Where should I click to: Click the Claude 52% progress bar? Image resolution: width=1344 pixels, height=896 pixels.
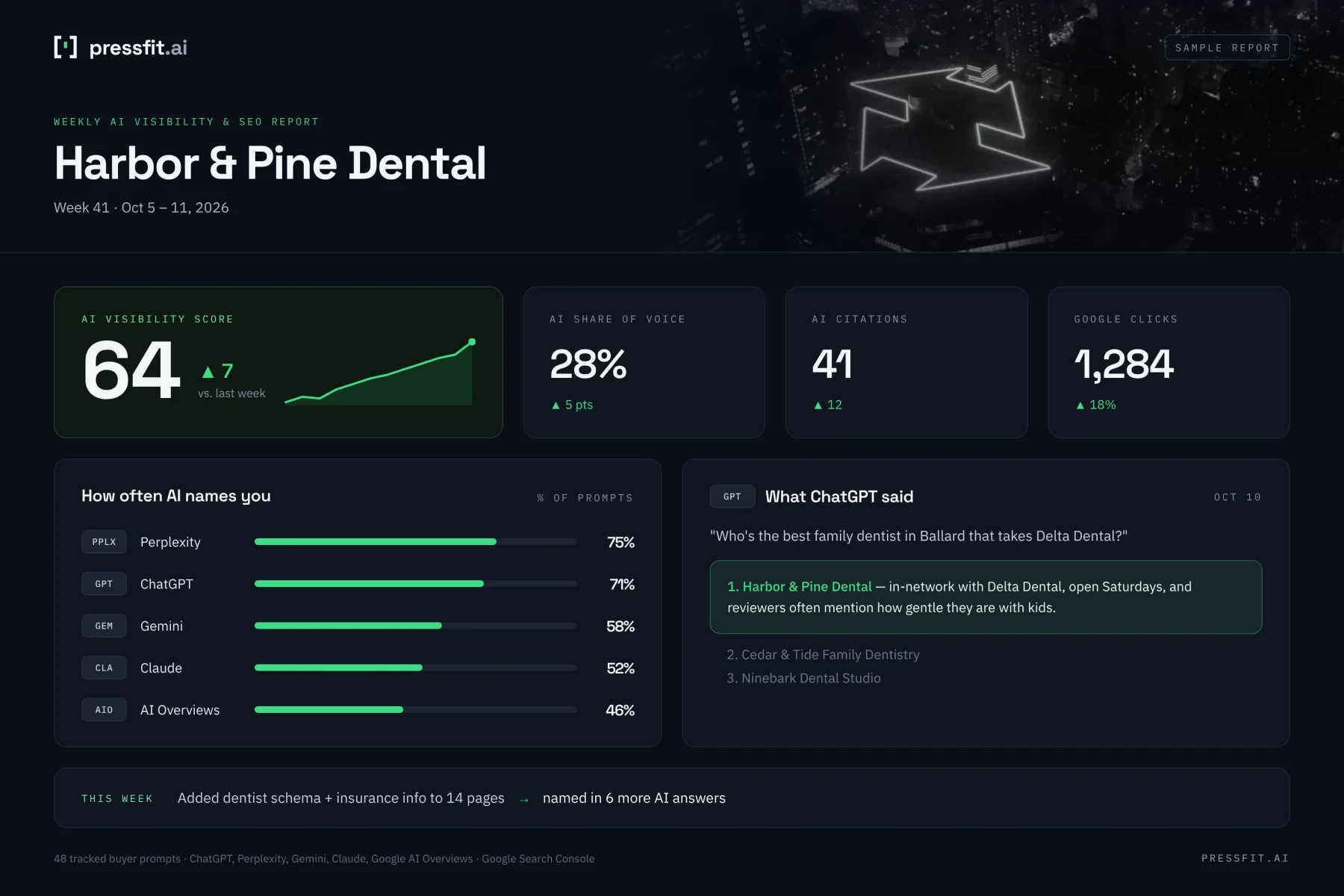(x=415, y=668)
